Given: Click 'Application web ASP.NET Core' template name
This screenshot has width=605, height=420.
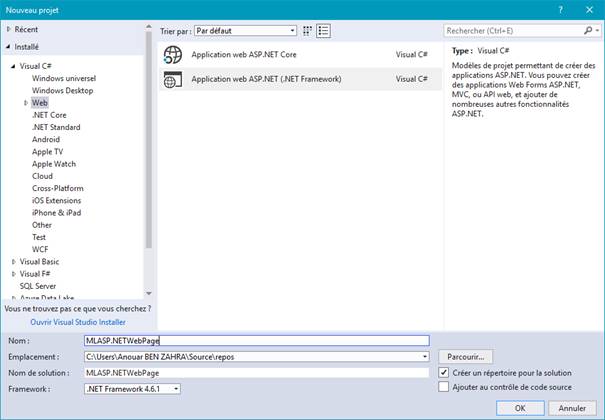Looking at the screenshot, I should coord(244,55).
